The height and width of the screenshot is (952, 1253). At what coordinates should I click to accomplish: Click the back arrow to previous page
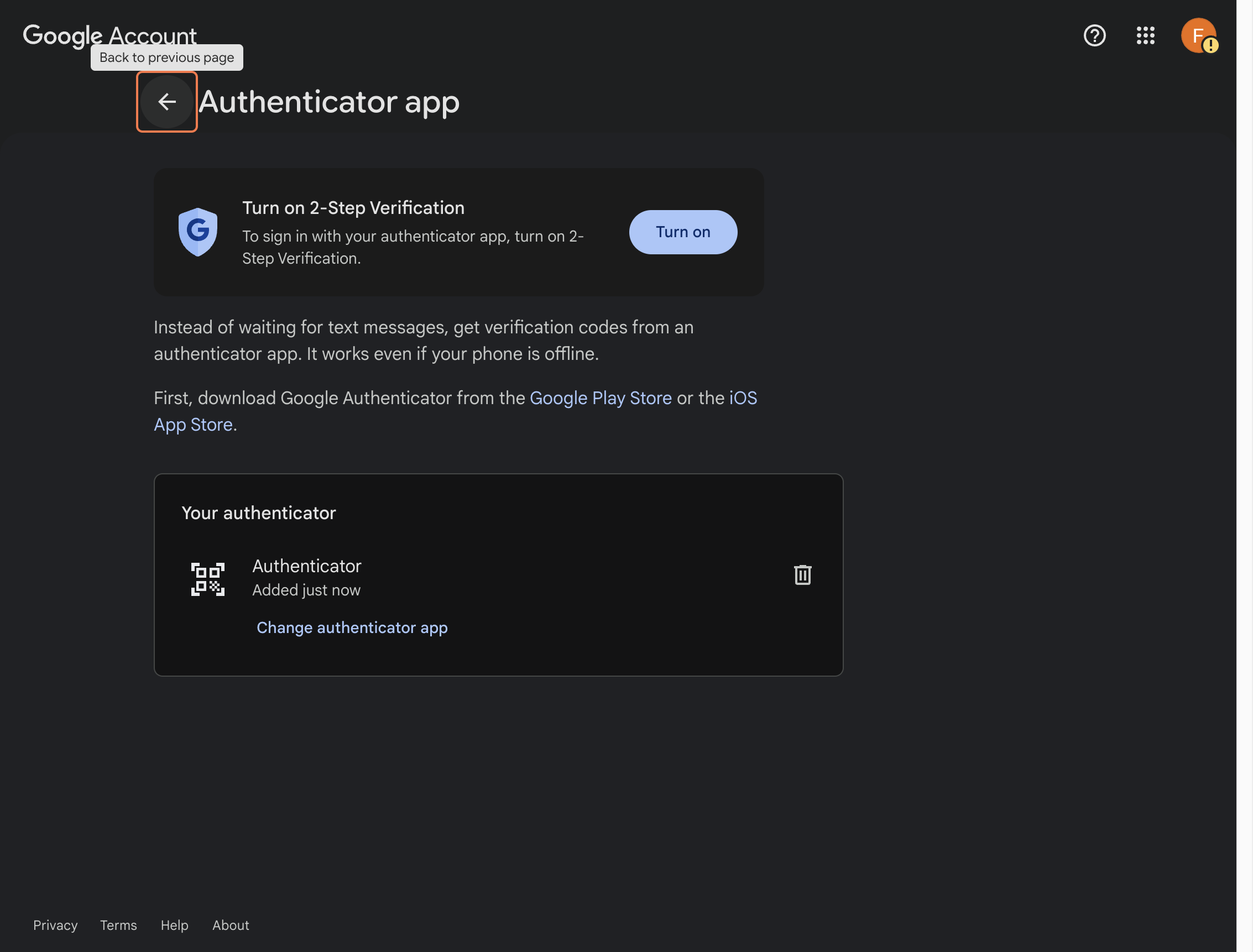pos(166,102)
